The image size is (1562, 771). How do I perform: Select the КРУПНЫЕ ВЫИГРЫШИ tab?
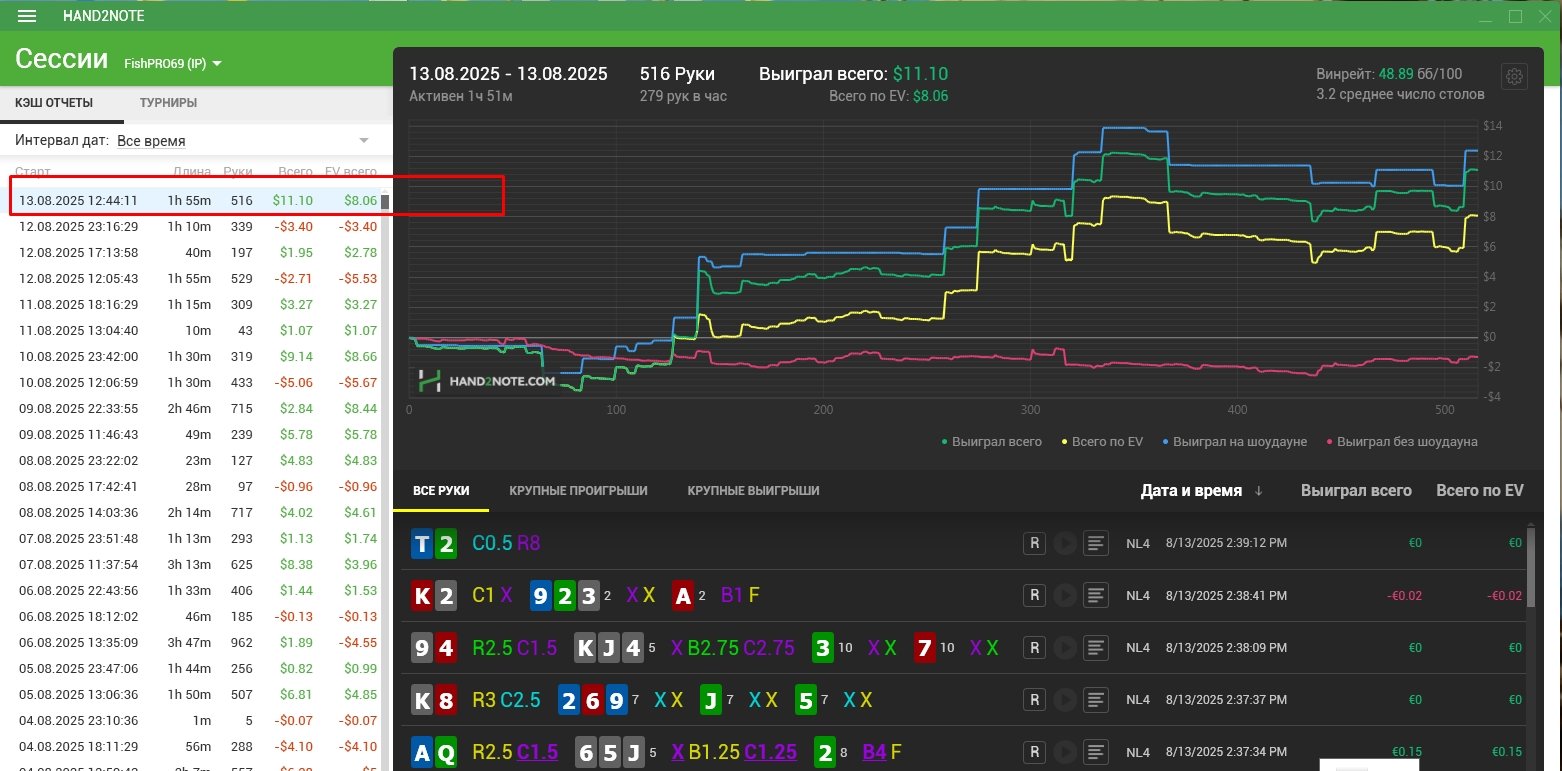(x=753, y=491)
